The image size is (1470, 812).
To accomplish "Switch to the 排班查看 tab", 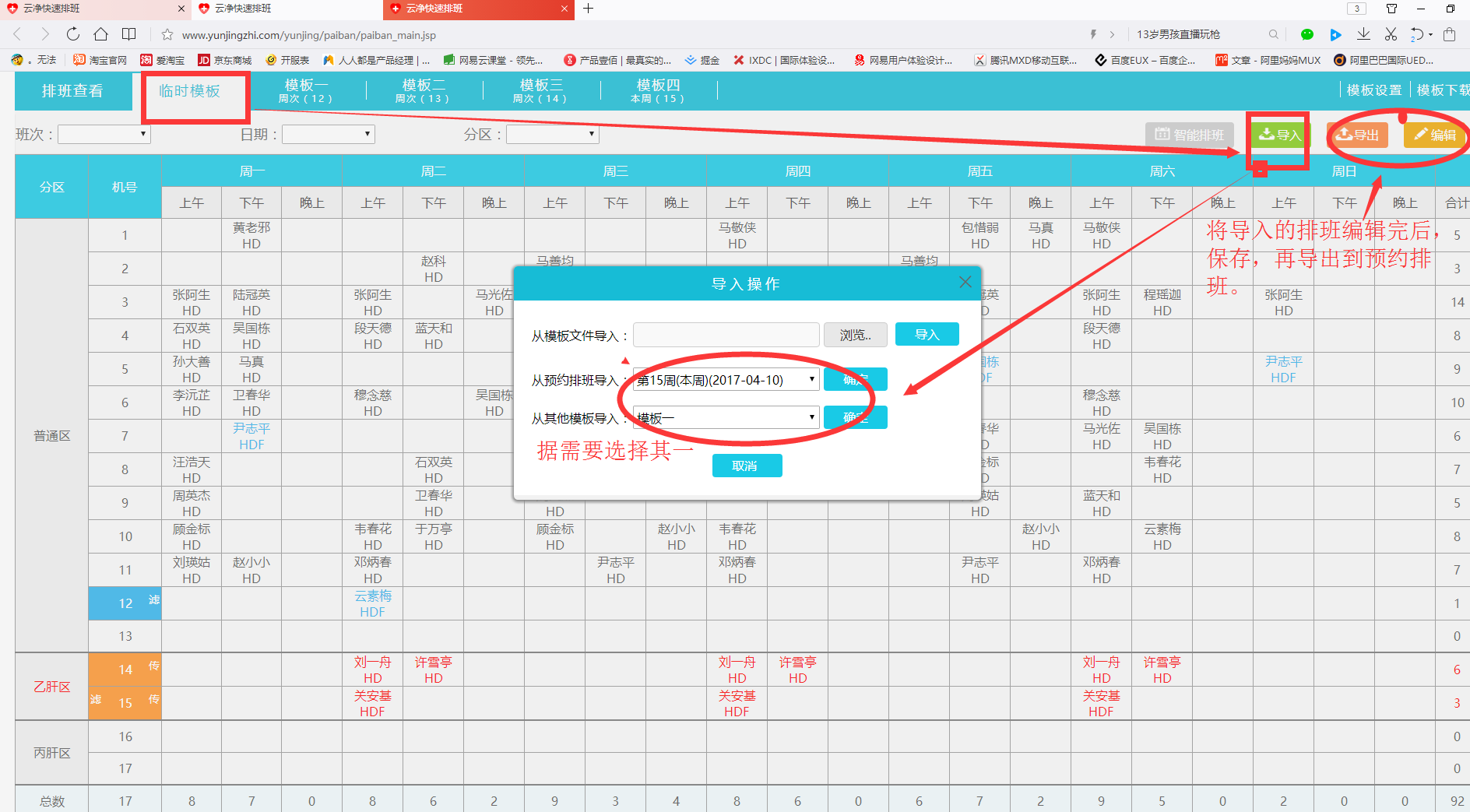I will [72, 91].
